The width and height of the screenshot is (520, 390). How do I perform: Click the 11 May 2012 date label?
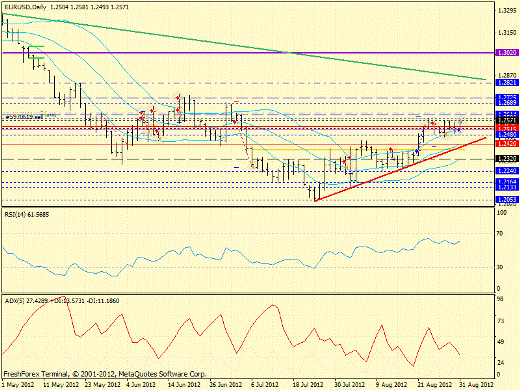pyautogui.click(x=61, y=385)
